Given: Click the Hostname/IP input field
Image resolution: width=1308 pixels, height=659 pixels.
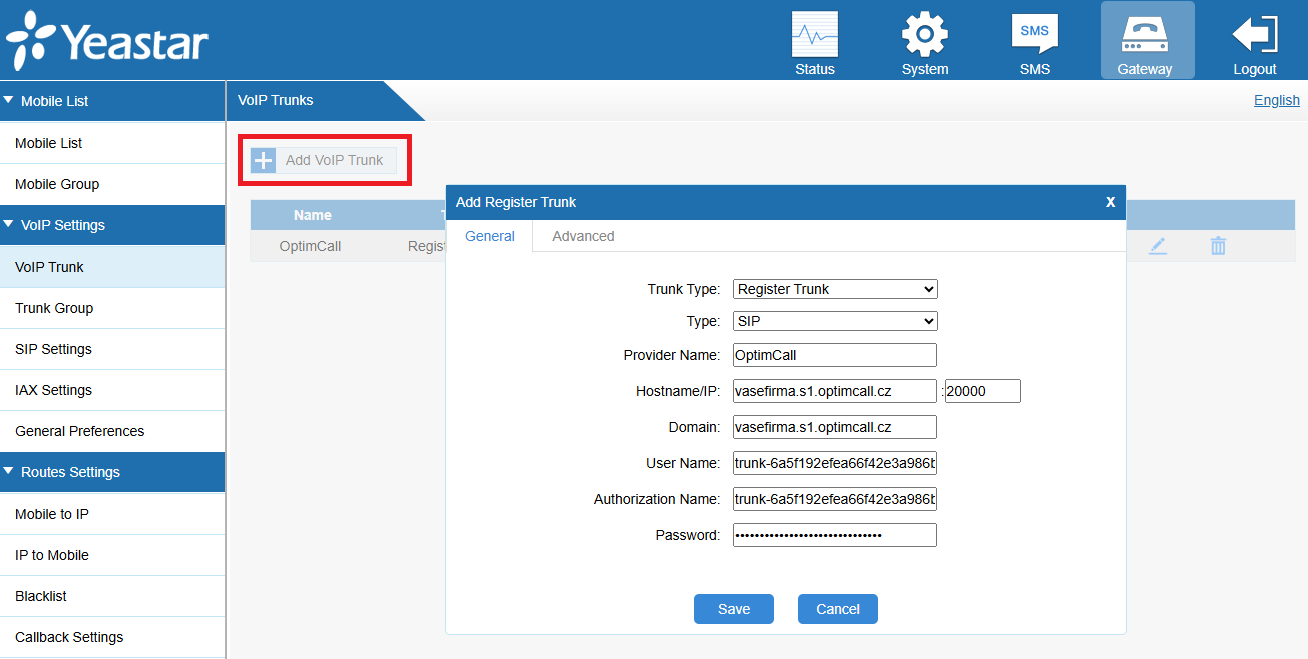Looking at the screenshot, I should tap(835, 391).
